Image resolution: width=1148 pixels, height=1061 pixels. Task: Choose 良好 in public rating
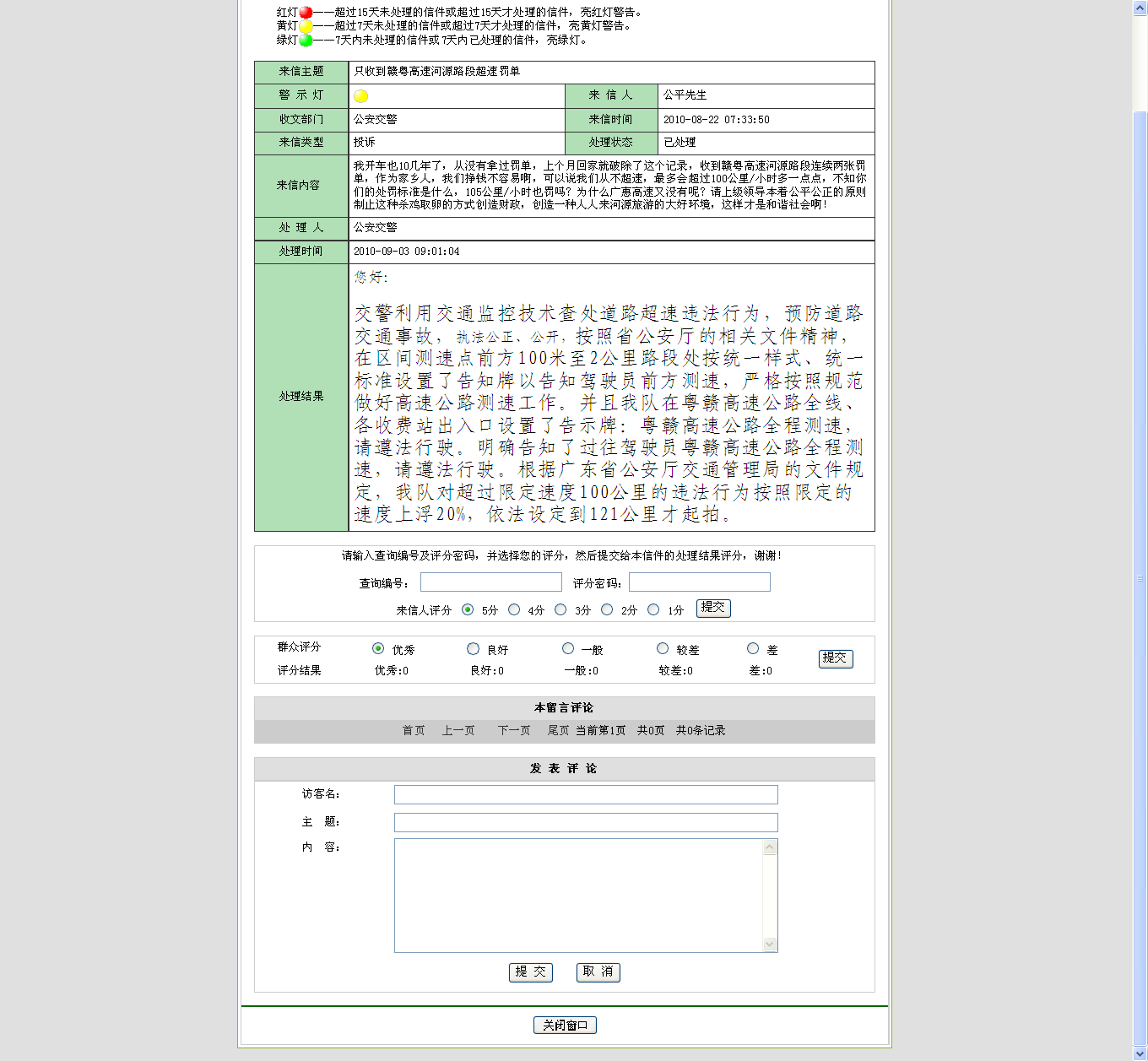pyautogui.click(x=474, y=649)
